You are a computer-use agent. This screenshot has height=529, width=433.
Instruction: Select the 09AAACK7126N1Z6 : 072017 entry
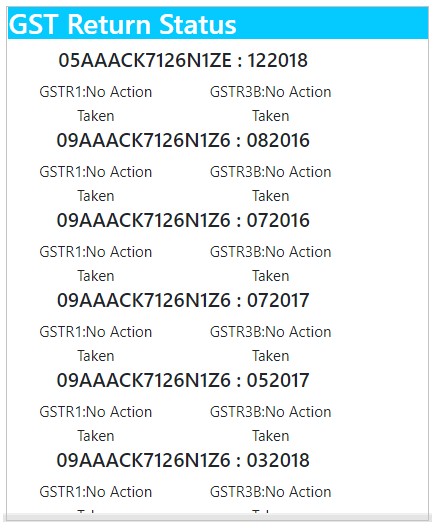(x=183, y=300)
